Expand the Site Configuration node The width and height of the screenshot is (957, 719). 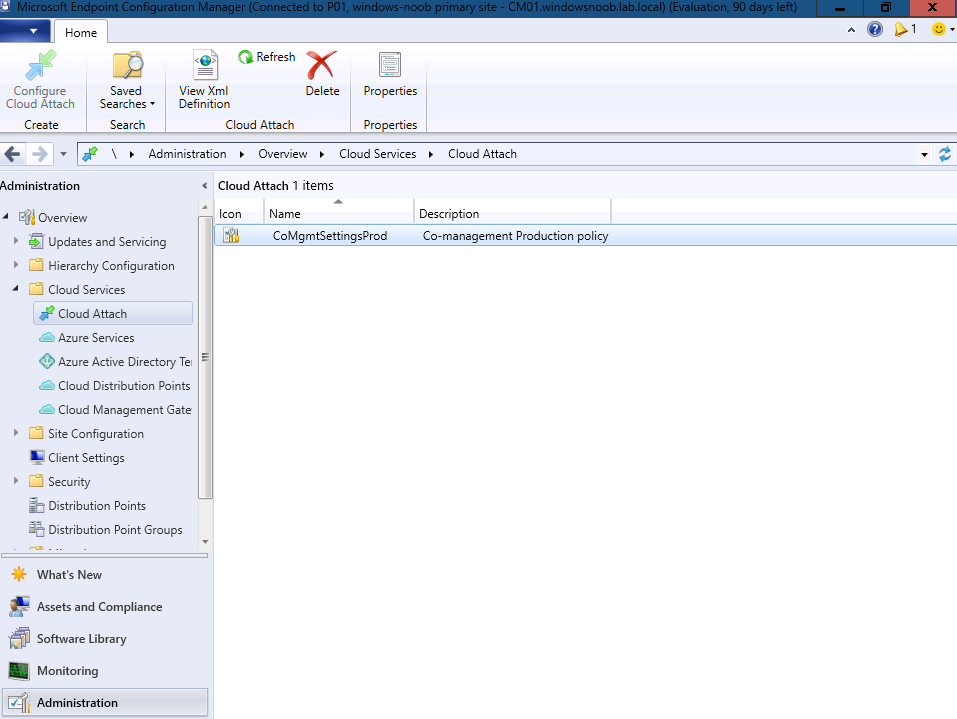[x=16, y=433]
